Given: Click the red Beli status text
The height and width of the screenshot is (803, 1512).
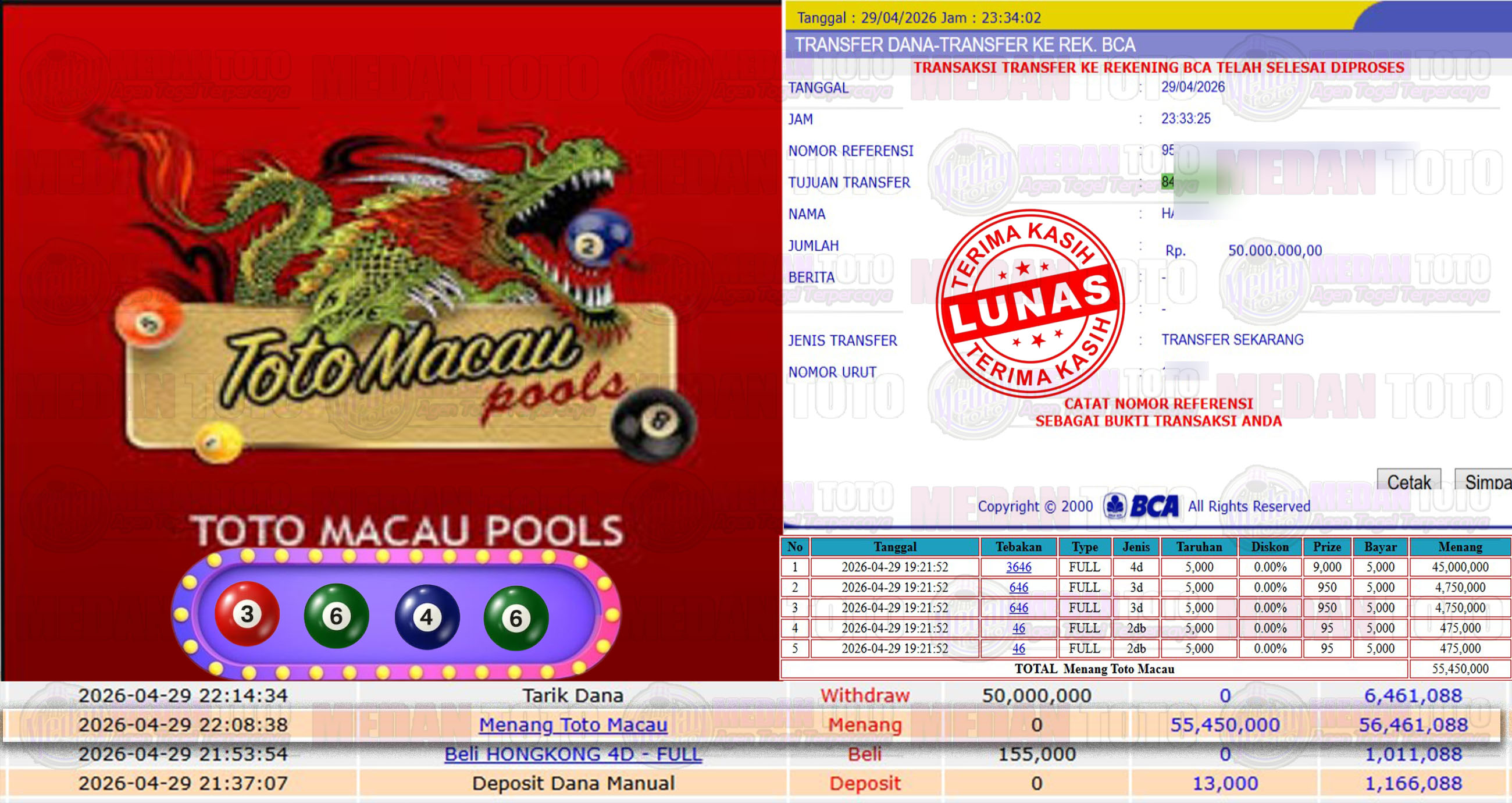Looking at the screenshot, I should coord(865,754).
